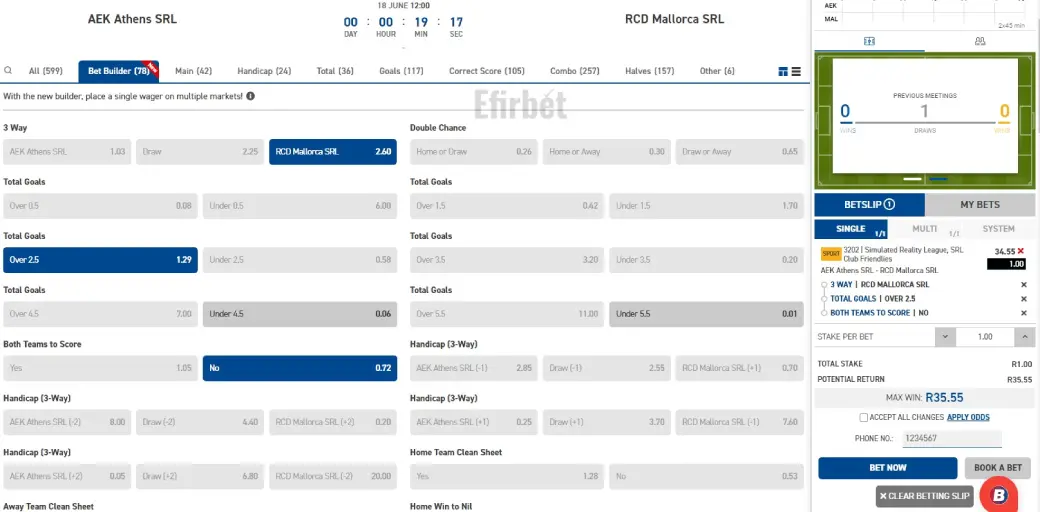This screenshot has height=512, width=1040.
Task: Select Under 2.5 Total Goals 0.58
Action: 300,260
